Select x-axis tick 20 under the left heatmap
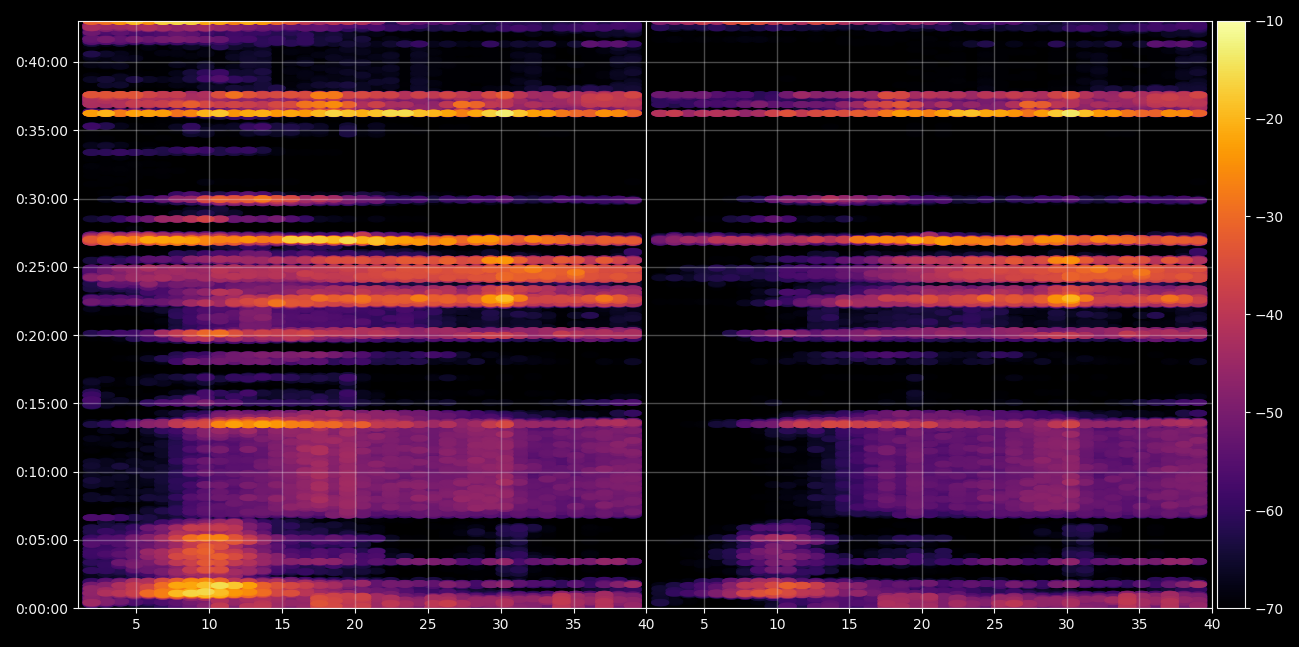Screen dimensions: 1299x647 click(355, 625)
